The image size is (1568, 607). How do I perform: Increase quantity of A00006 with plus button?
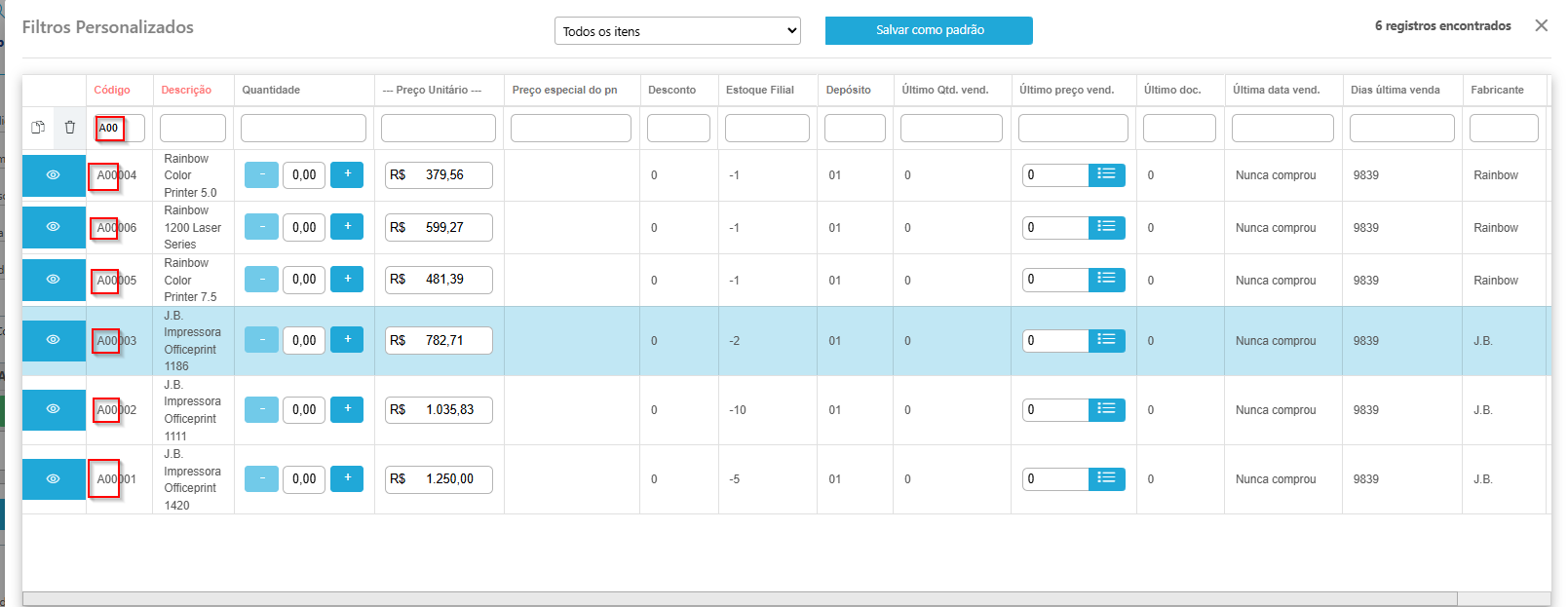[347, 227]
